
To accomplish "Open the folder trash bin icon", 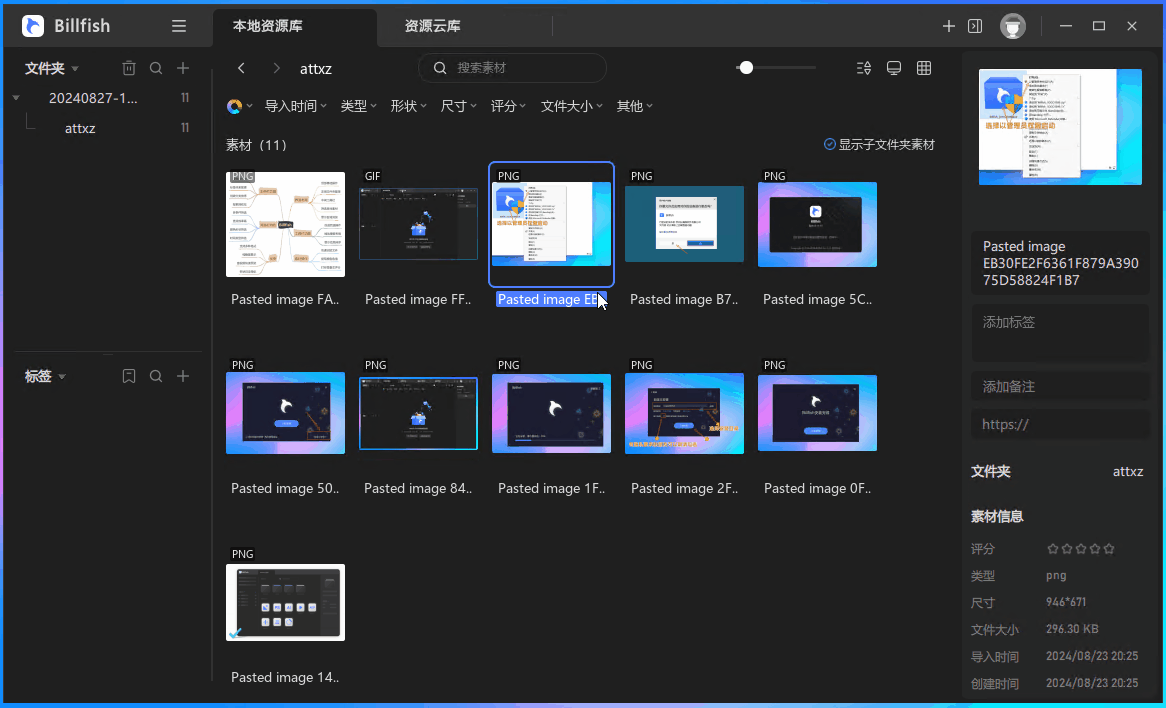I will click(129, 68).
